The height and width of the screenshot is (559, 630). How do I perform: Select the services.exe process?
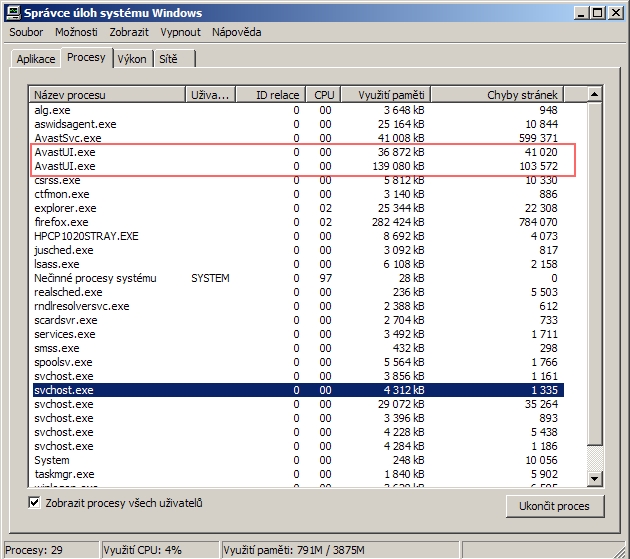[298, 334]
